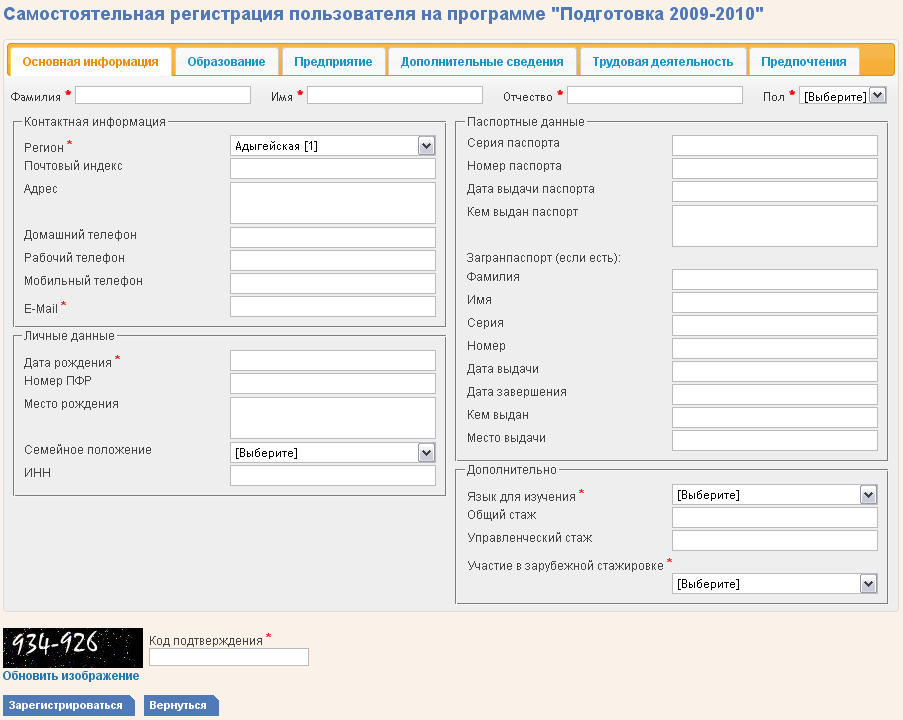Focus the Код подтверждения input field
This screenshot has height=720, width=903.
[x=229, y=657]
